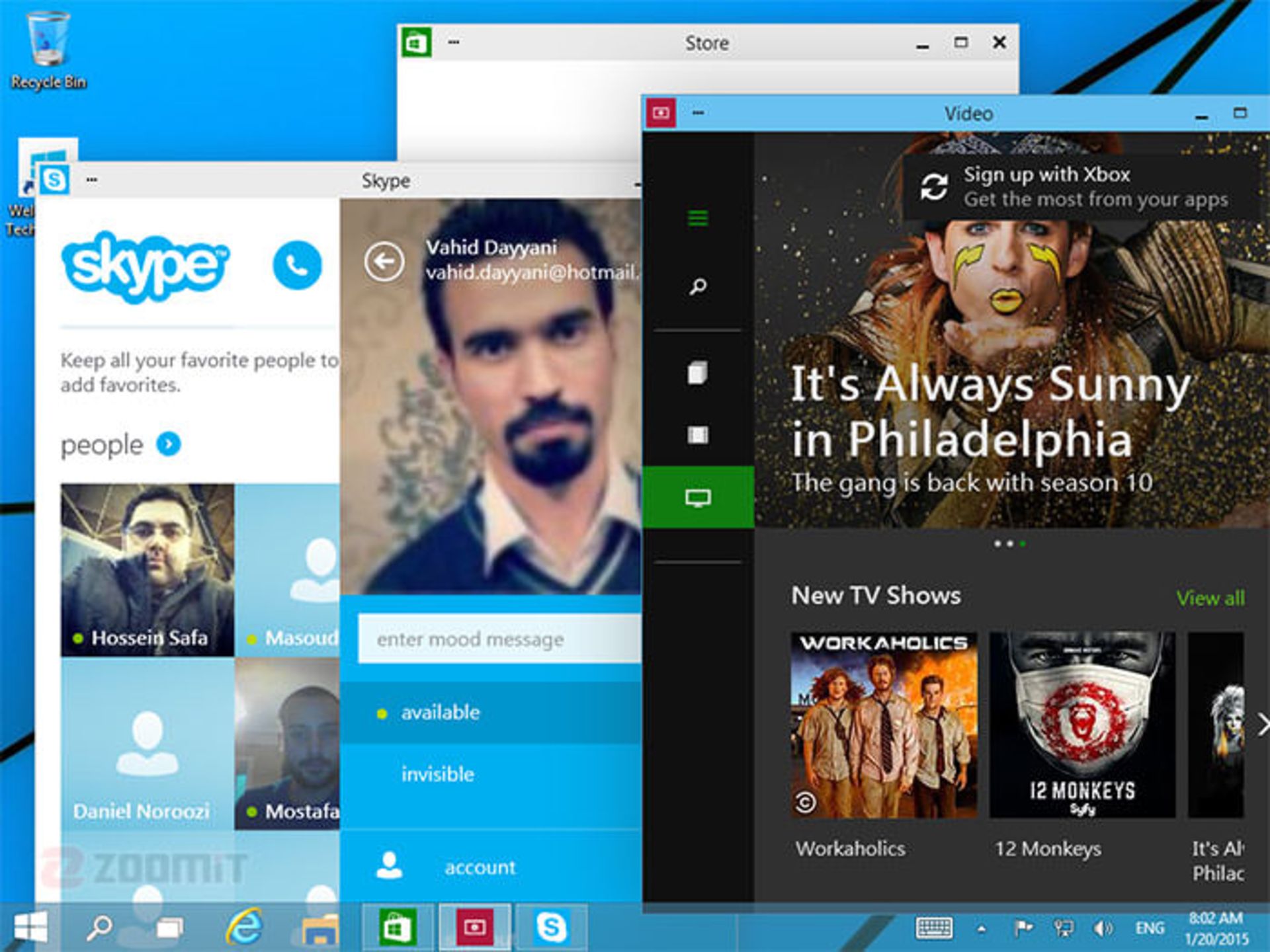The width and height of the screenshot is (1270, 952).
Task: Open File Explorer from taskbar
Action: (x=319, y=928)
